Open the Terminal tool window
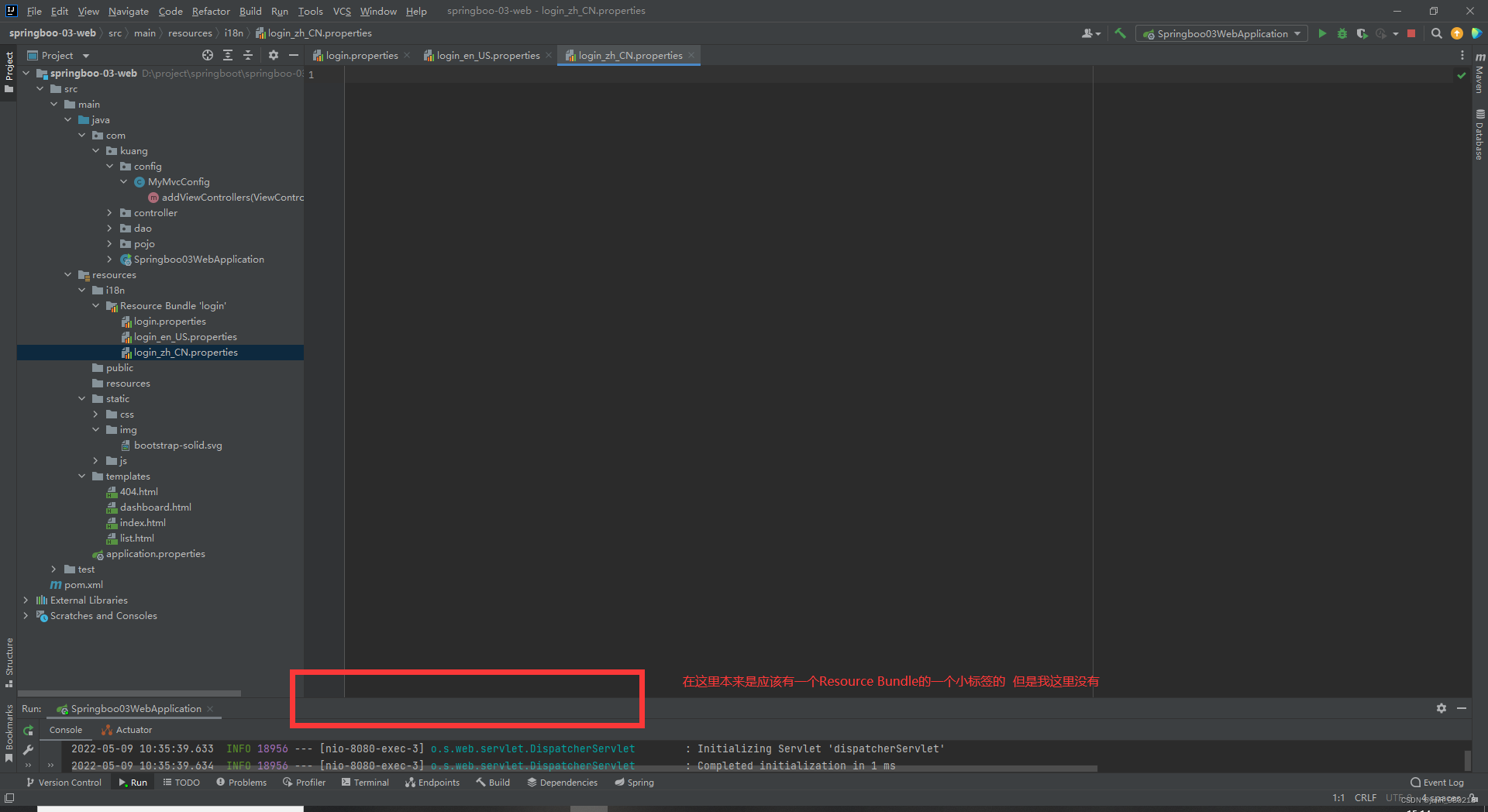The image size is (1488, 812). tap(365, 783)
